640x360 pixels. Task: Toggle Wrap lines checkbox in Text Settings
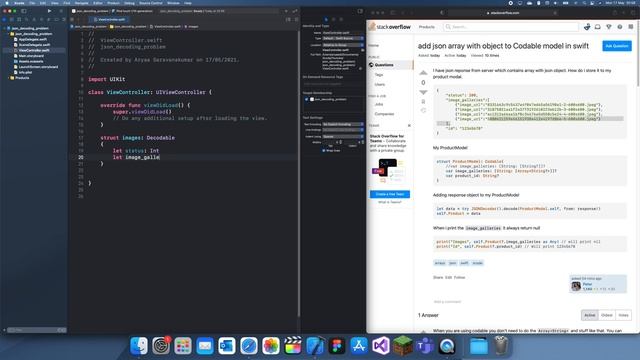324,151
